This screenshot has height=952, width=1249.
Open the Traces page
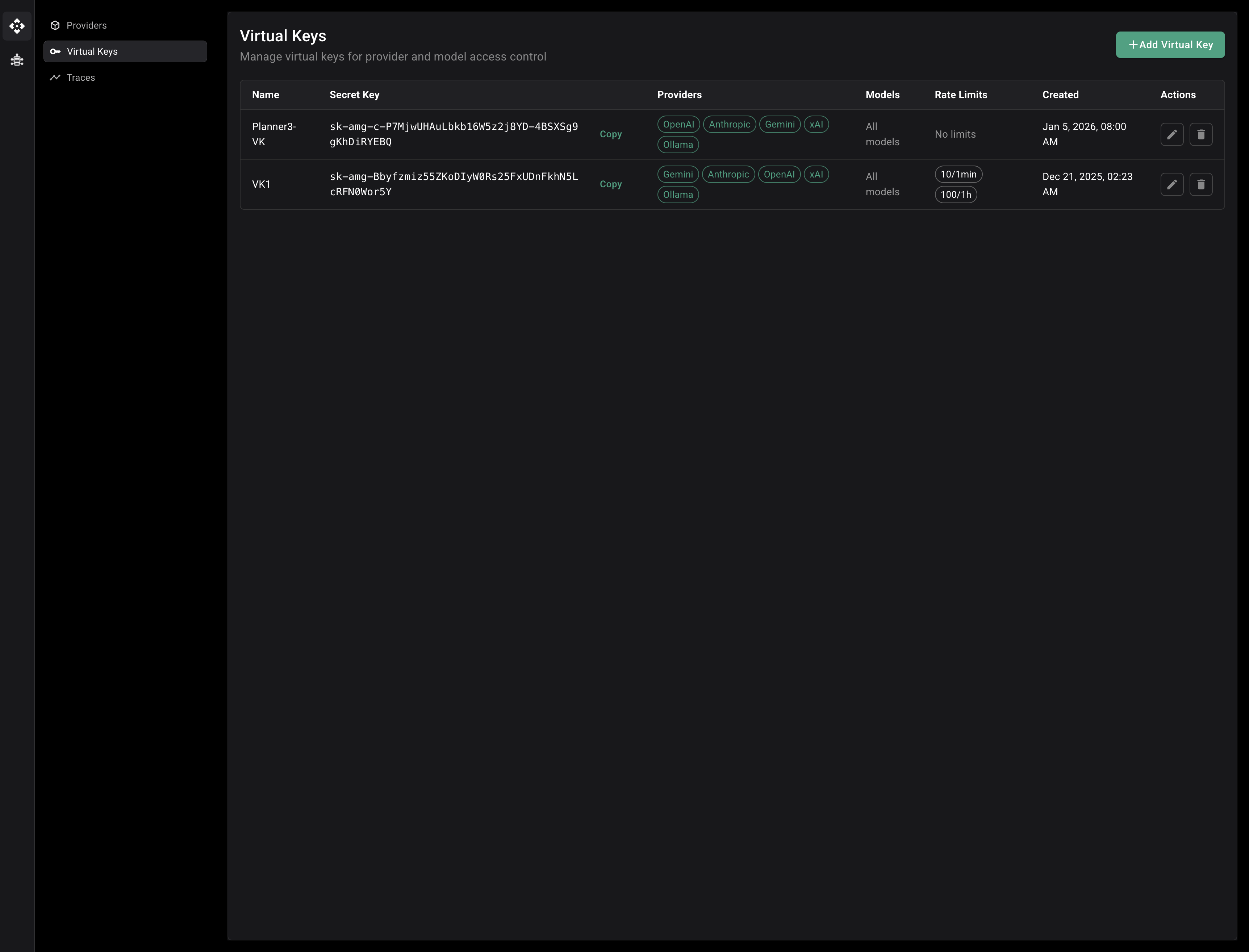80,78
